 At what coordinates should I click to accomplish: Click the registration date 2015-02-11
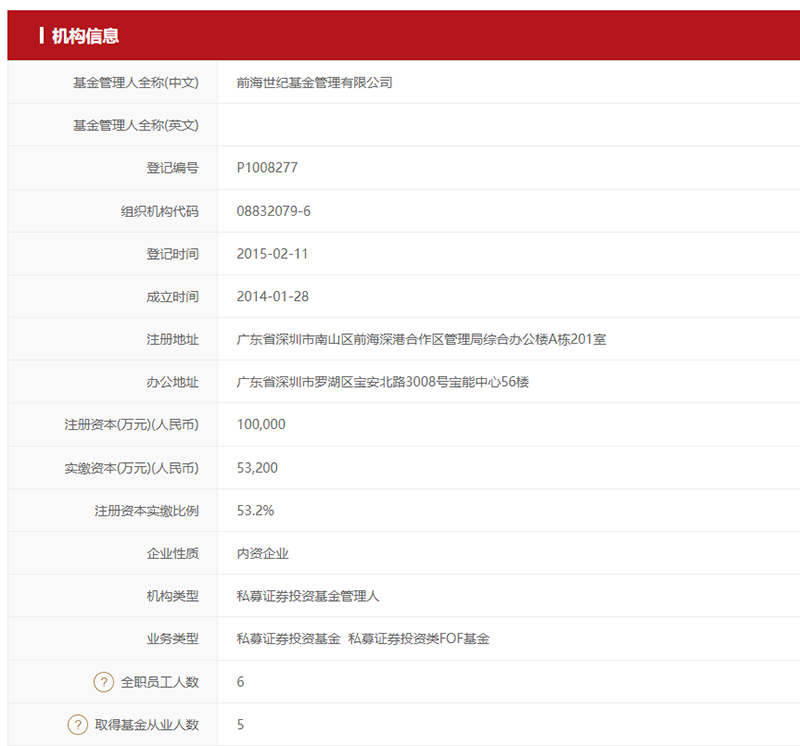(272, 254)
